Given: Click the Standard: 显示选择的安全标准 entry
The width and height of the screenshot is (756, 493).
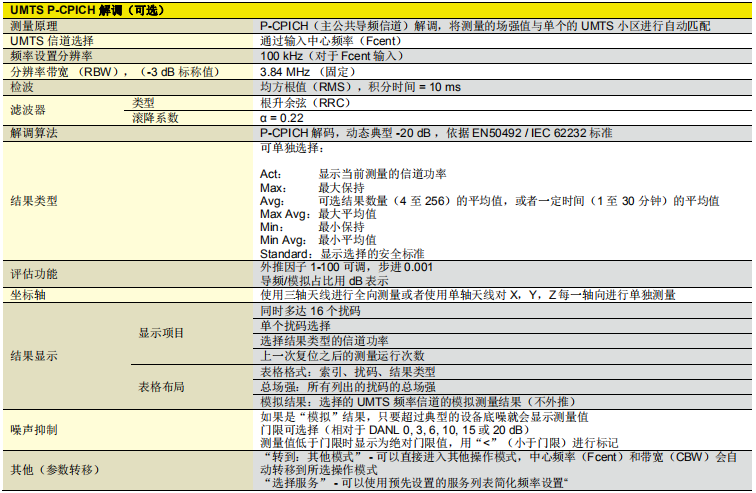Looking at the screenshot, I should (x=342, y=253).
